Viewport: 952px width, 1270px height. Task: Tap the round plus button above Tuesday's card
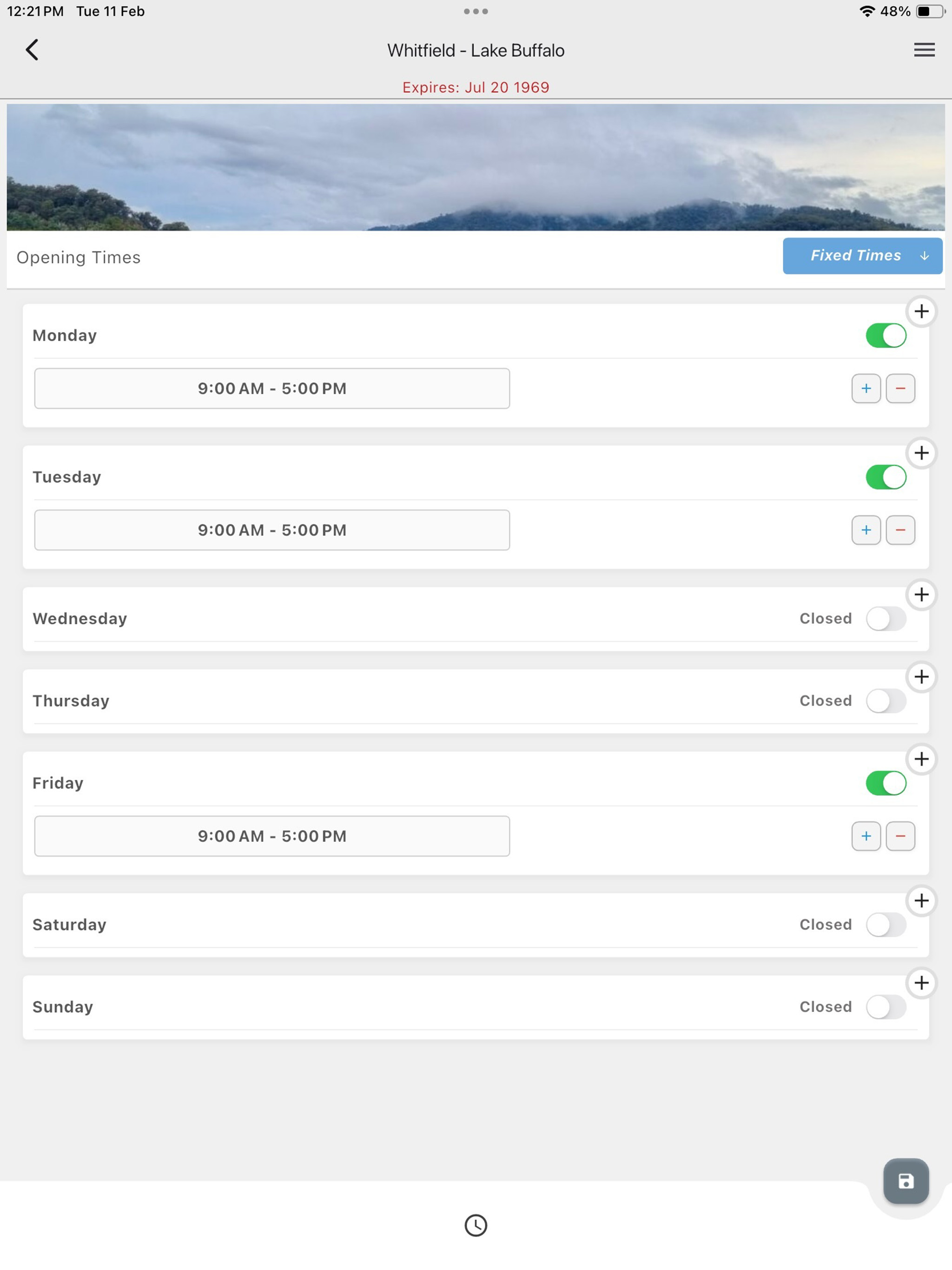(921, 453)
